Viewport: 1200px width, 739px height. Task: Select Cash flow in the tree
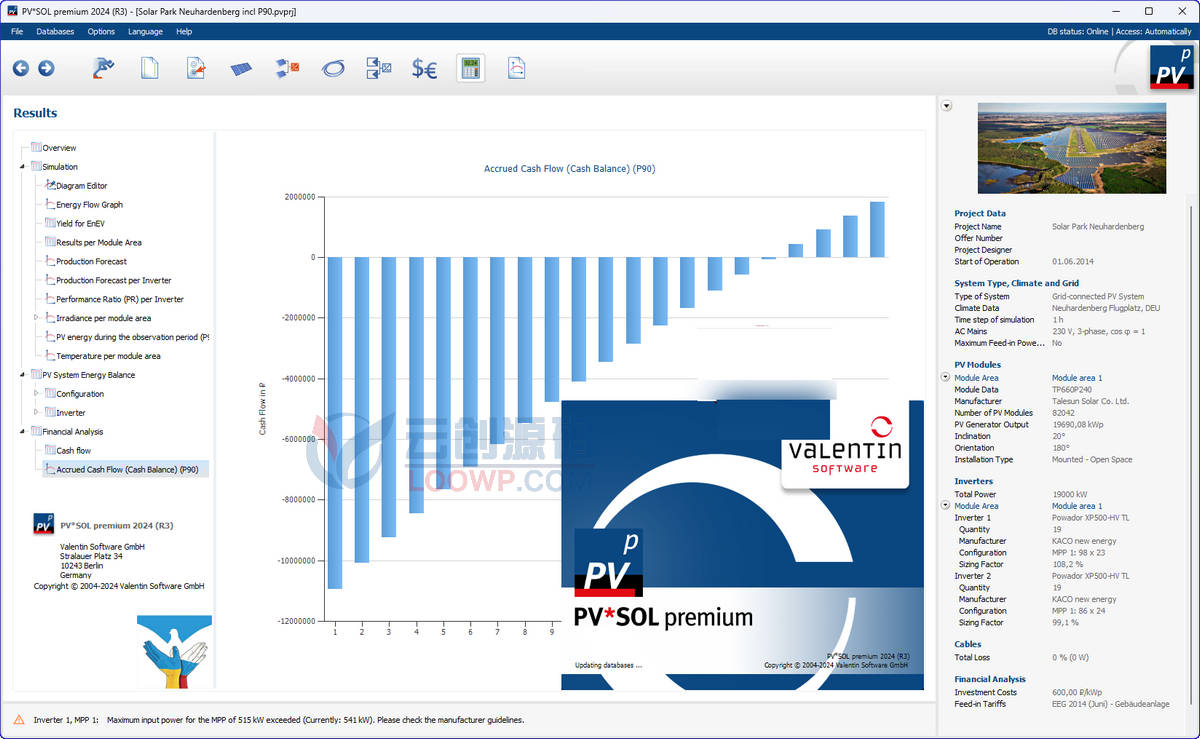pyautogui.click(x=74, y=451)
